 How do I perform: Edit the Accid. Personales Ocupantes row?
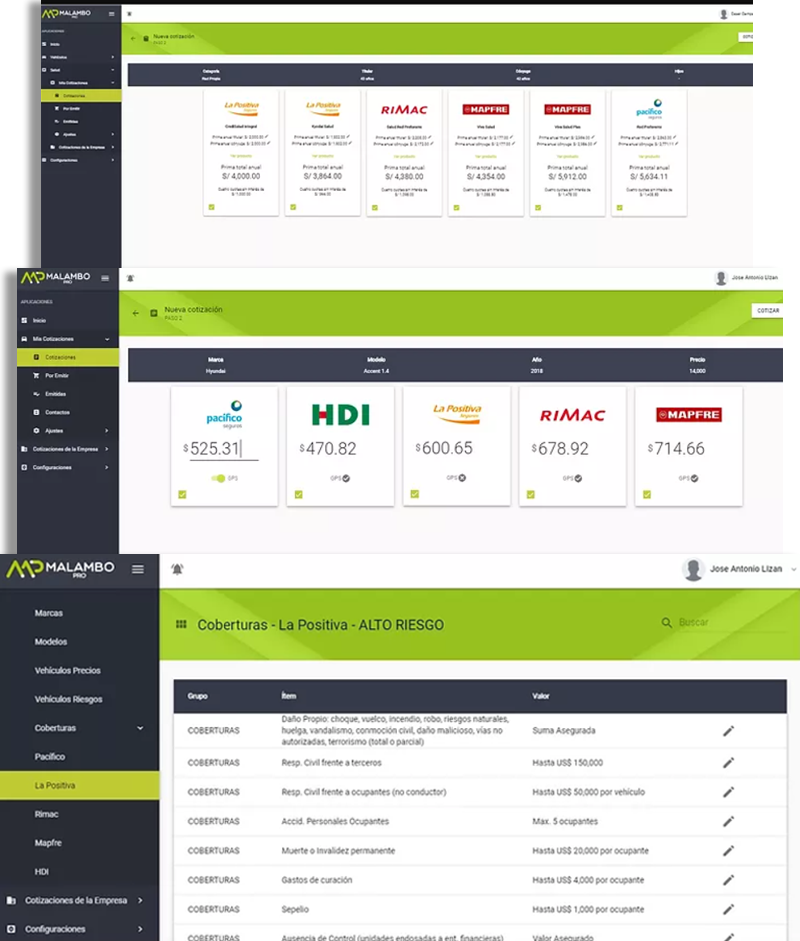(x=728, y=822)
